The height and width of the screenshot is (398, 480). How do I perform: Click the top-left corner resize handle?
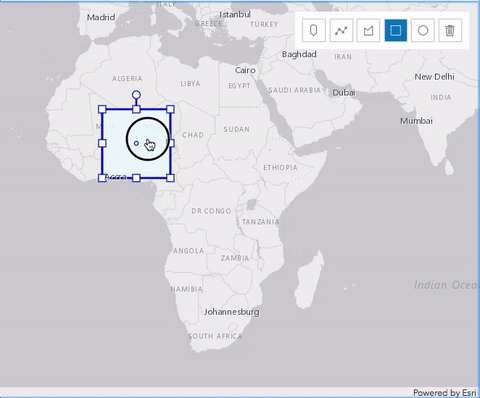coord(102,109)
